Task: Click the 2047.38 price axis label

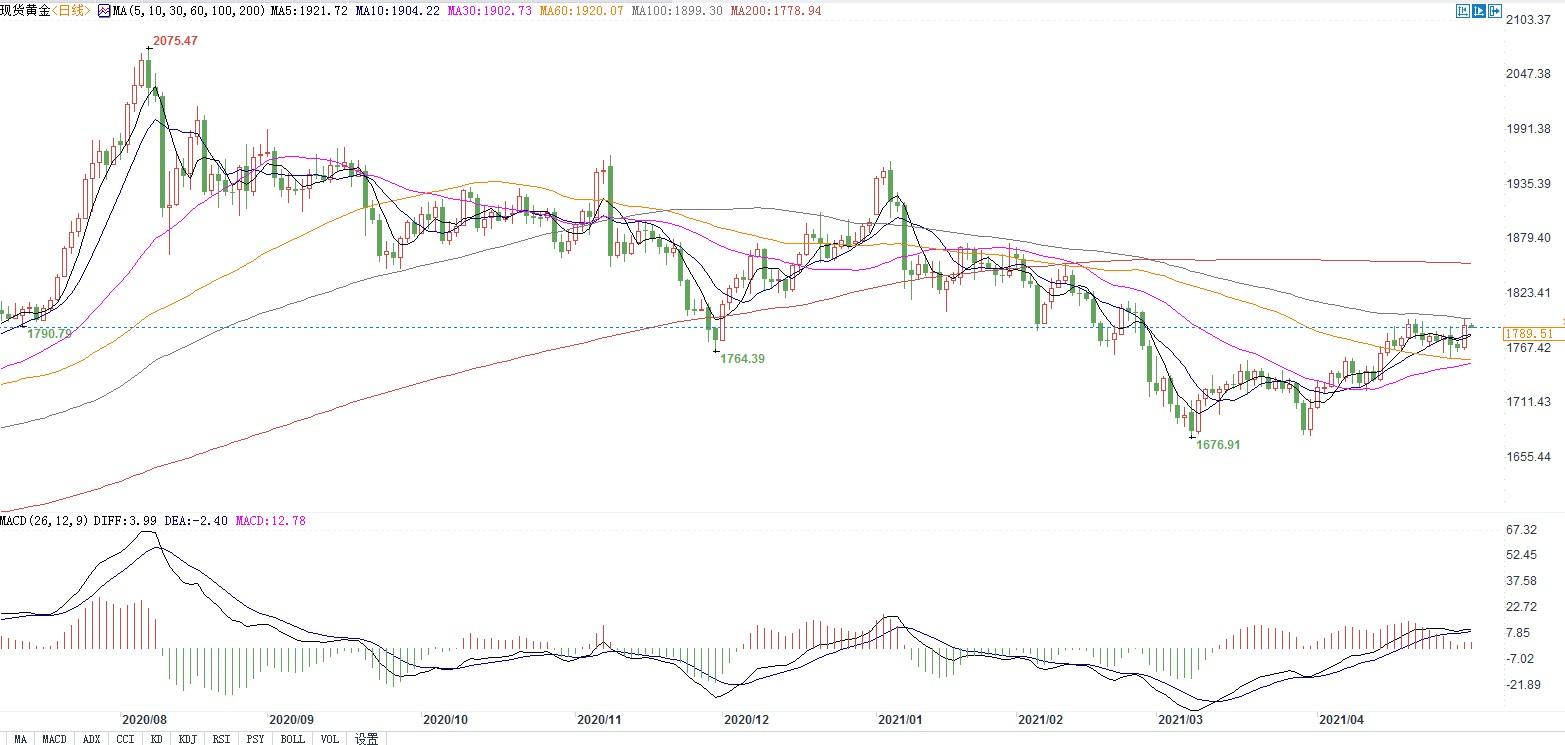Action: [1529, 75]
